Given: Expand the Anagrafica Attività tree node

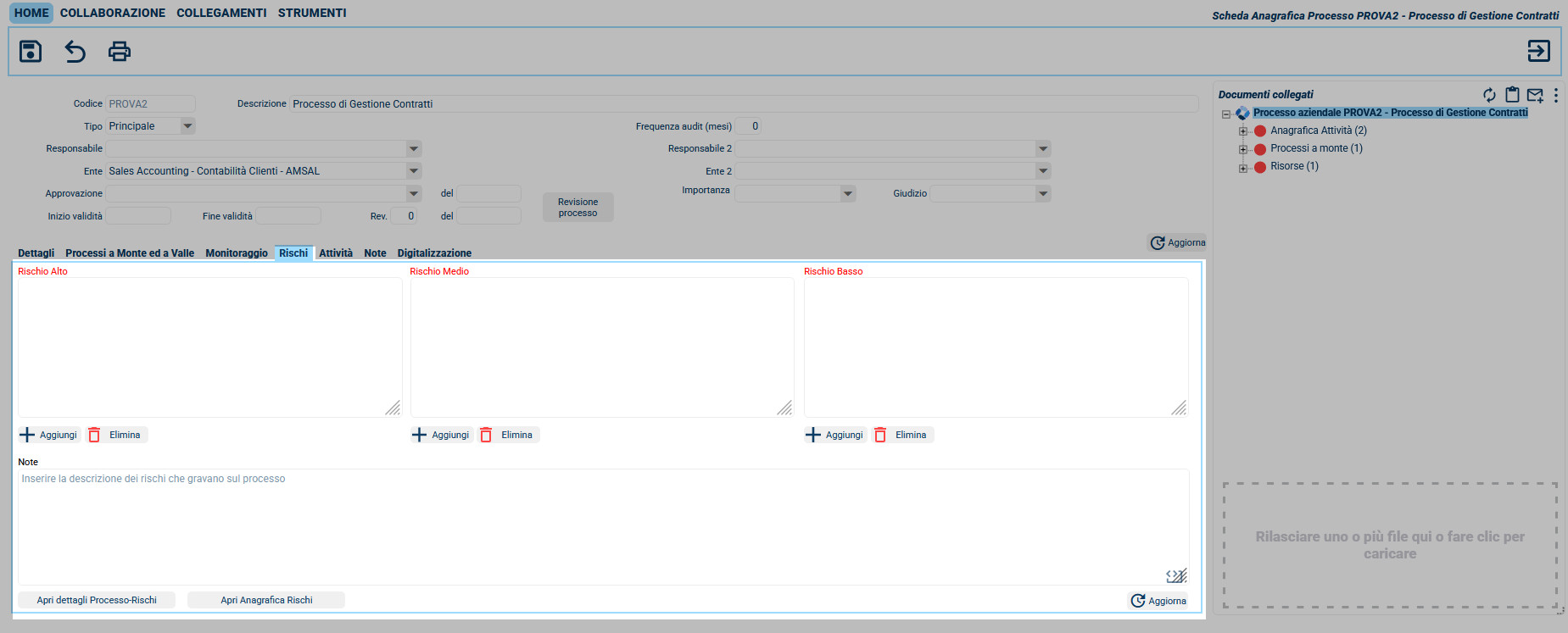Looking at the screenshot, I should tap(1243, 131).
